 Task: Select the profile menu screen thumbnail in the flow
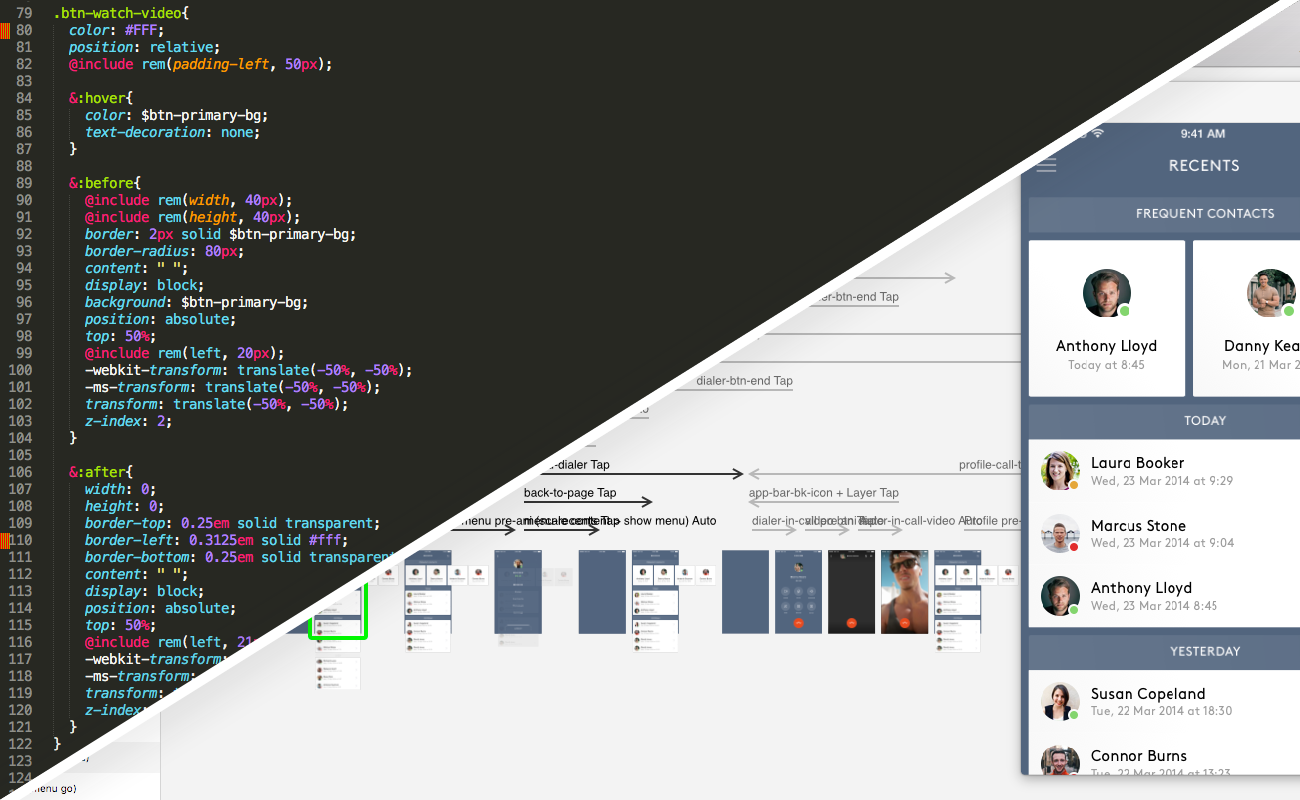(517, 591)
